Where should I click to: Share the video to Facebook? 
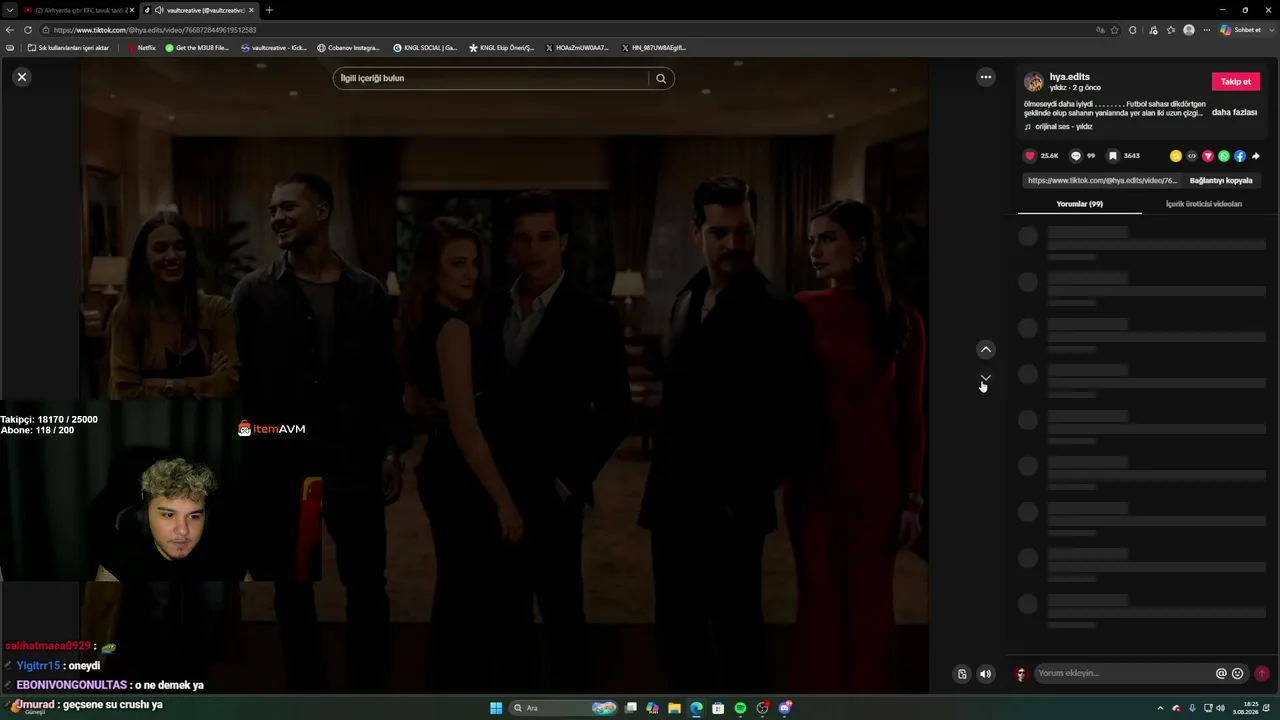tap(1240, 156)
